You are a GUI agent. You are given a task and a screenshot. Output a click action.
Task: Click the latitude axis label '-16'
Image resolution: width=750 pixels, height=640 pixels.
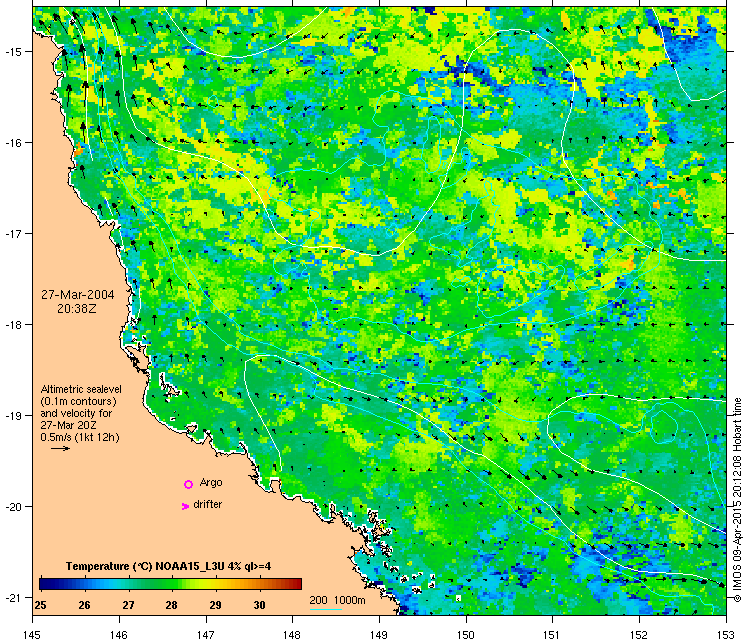[12, 143]
